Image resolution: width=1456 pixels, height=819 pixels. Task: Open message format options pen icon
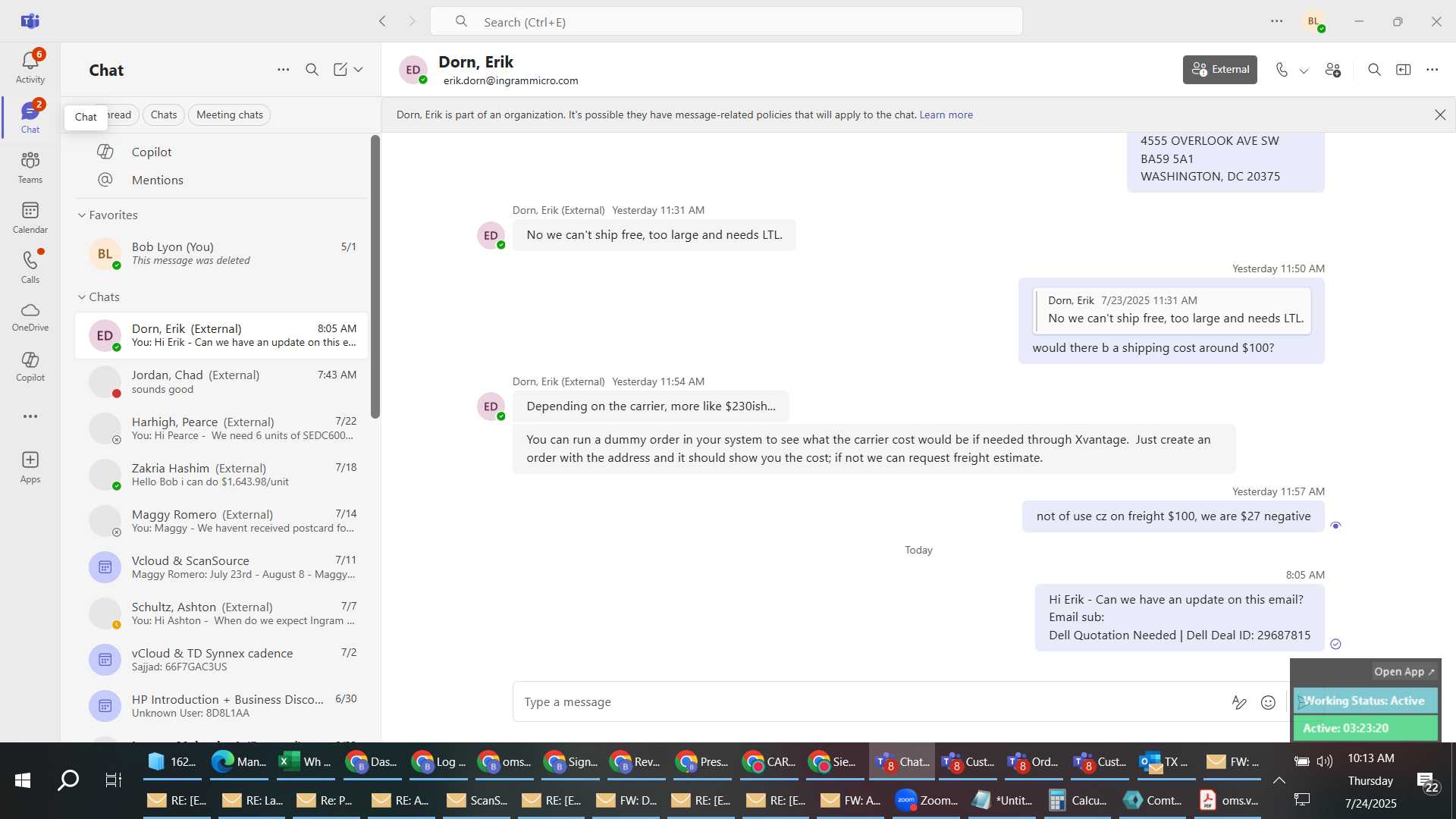1239,702
